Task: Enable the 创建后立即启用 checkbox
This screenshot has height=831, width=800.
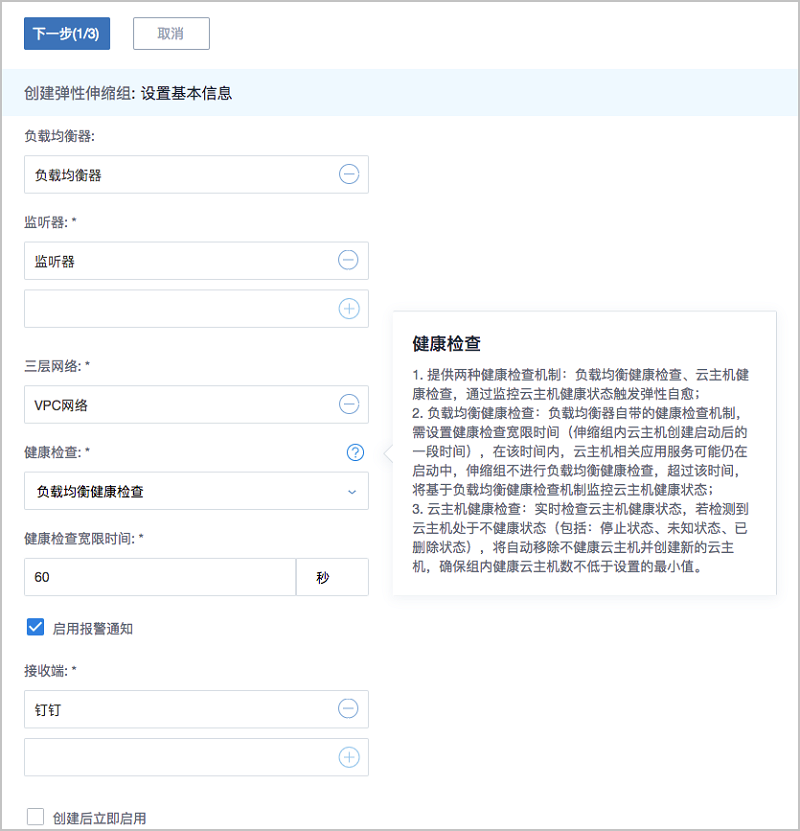Action: pyautogui.click(x=36, y=817)
